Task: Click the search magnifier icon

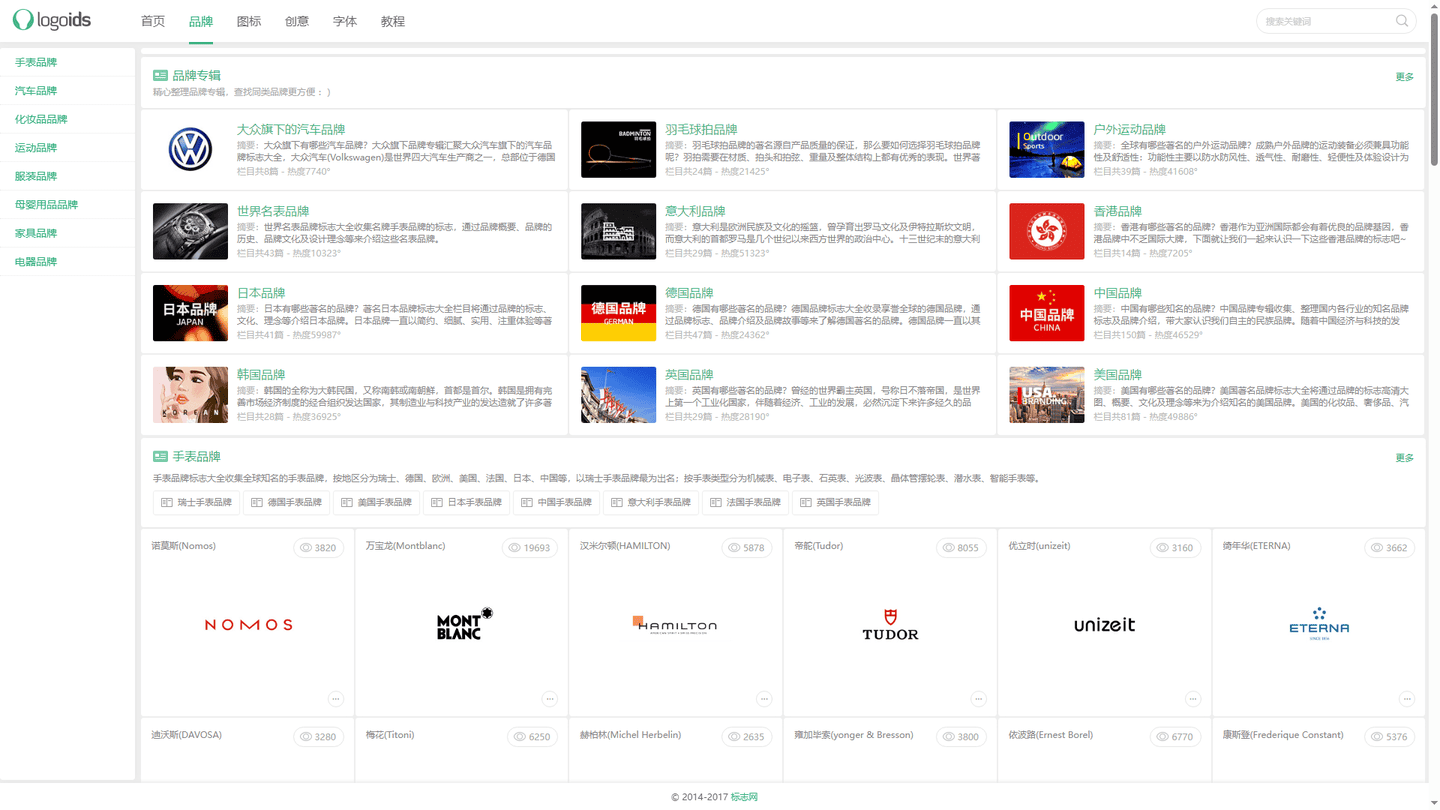Action: tap(1402, 21)
